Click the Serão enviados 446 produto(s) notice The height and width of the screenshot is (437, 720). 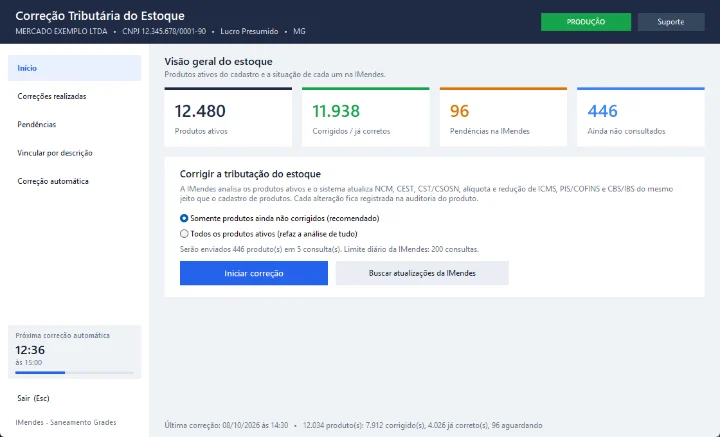tap(329, 249)
